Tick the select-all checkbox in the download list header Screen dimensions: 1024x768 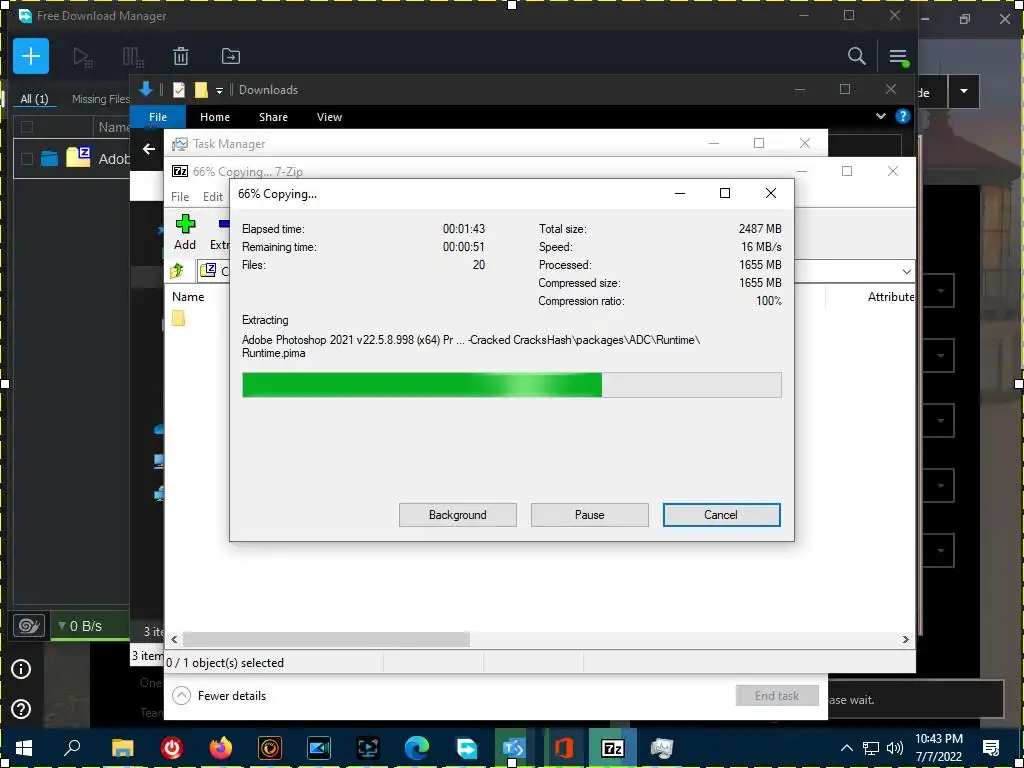pos(27,127)
